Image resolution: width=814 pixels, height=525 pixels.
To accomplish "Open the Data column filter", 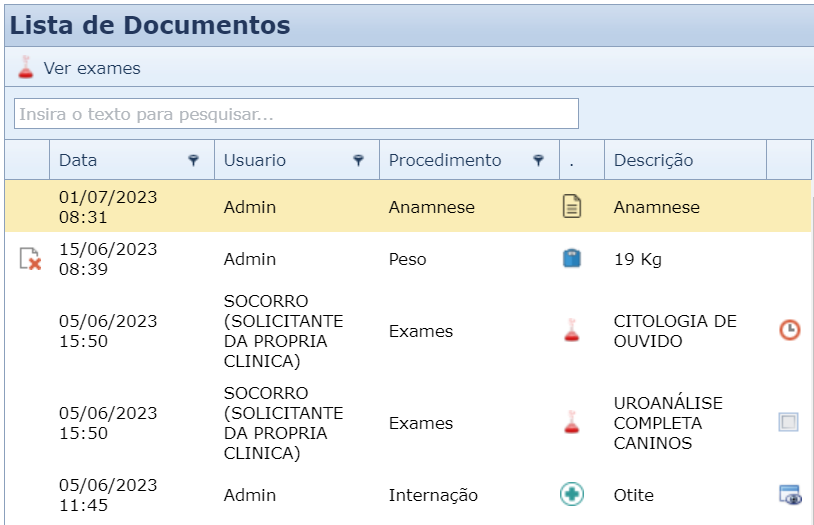I will tap(193, 160).
